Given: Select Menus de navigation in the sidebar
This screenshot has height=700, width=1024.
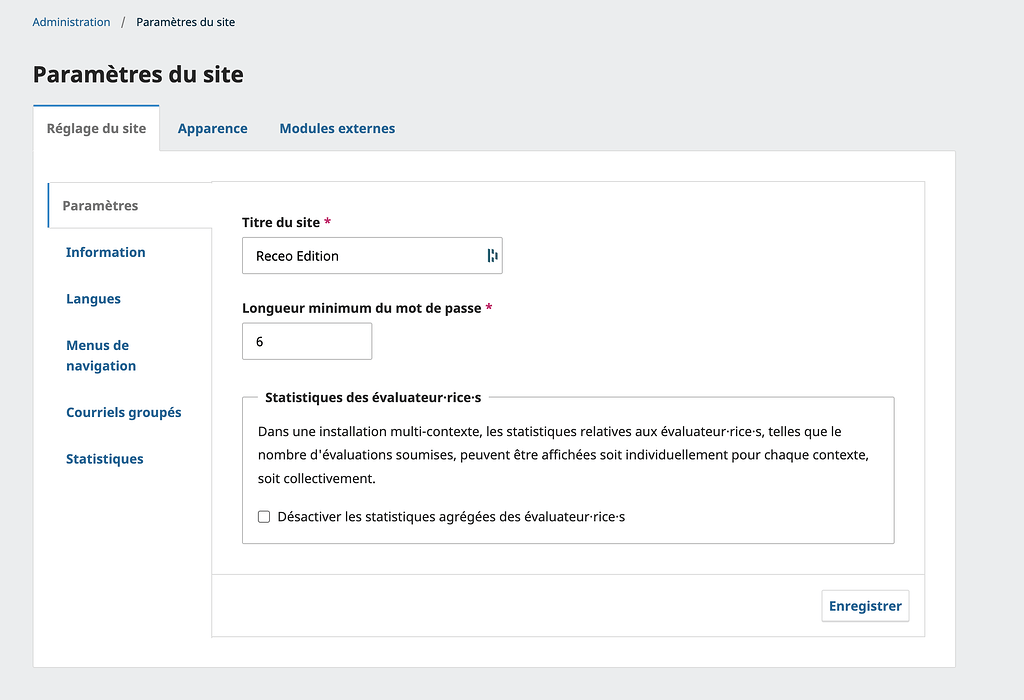Looking at the screenshot, I should [x=101, y=356].
